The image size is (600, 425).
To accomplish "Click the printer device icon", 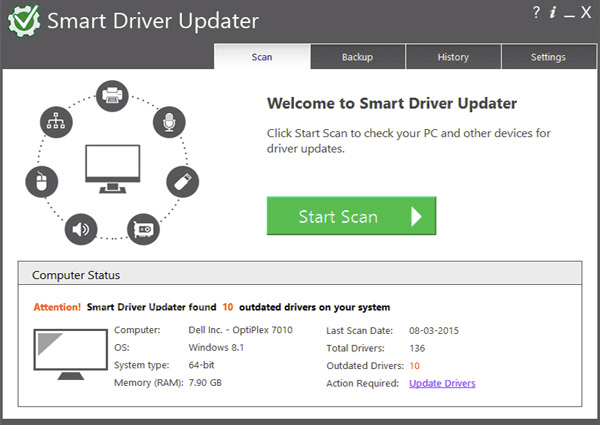I will [112, 96].
